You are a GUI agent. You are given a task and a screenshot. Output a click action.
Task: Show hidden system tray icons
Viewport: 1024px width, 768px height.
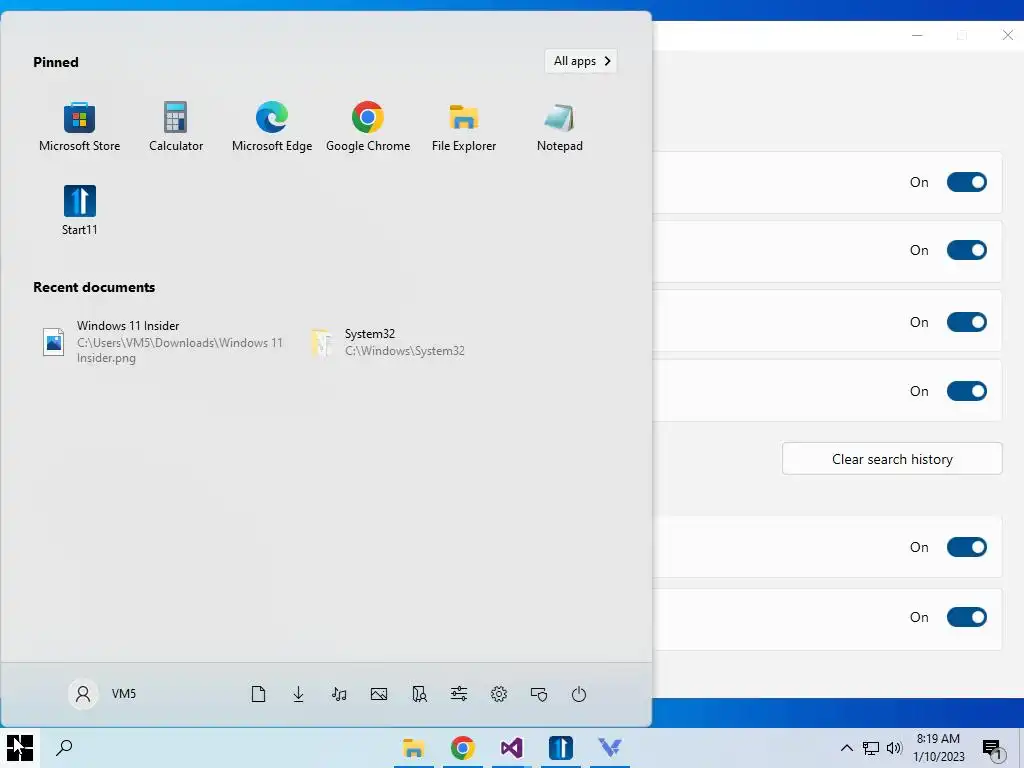846,748
